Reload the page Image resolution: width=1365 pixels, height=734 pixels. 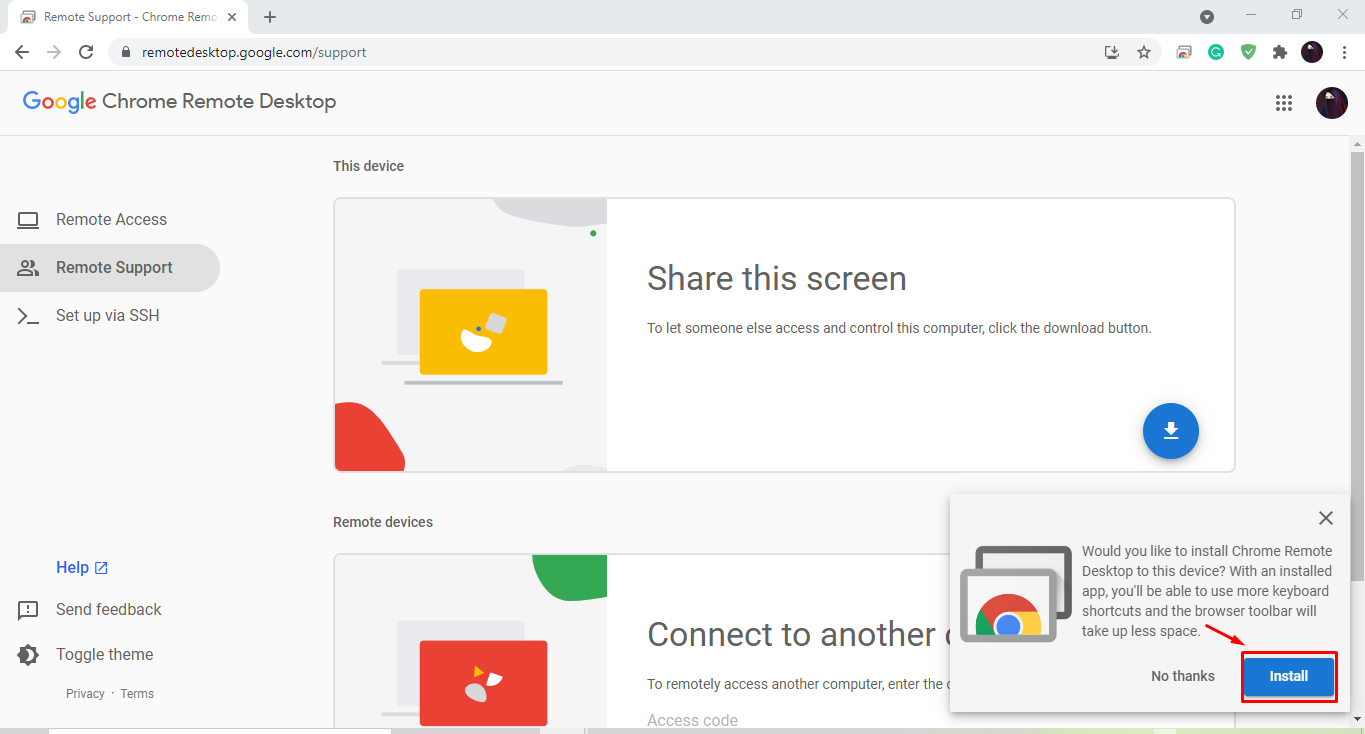(86, 52)
